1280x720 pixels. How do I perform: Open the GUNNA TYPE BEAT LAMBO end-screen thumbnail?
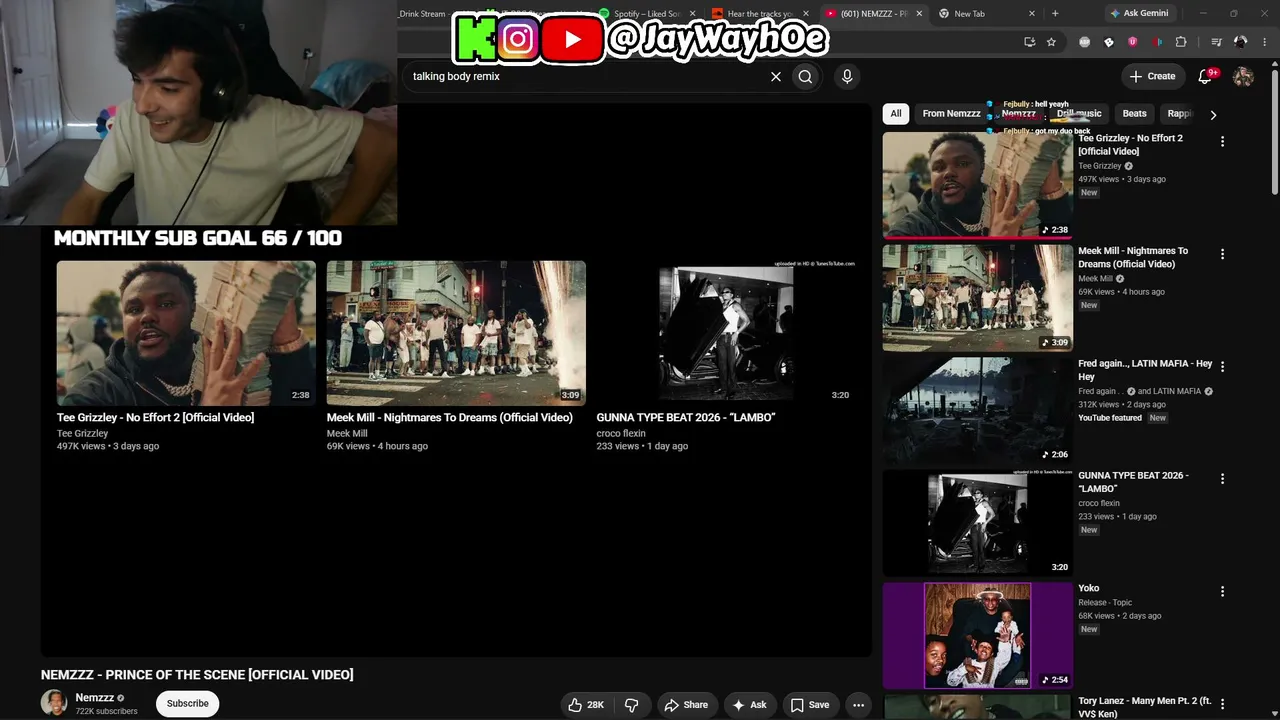(x=726, y=333)
